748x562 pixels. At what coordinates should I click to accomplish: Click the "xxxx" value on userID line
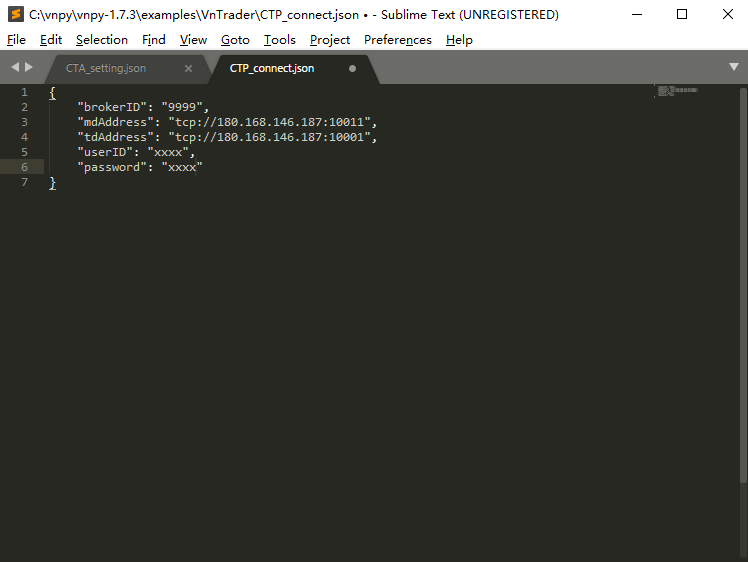168,152
